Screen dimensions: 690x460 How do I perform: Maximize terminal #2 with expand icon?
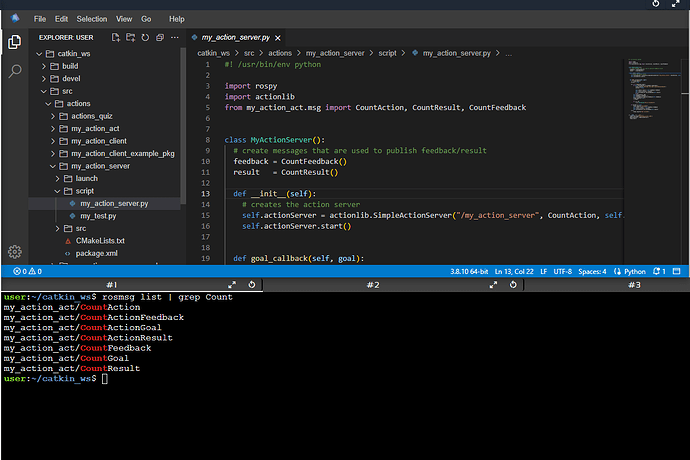point(493,285)
